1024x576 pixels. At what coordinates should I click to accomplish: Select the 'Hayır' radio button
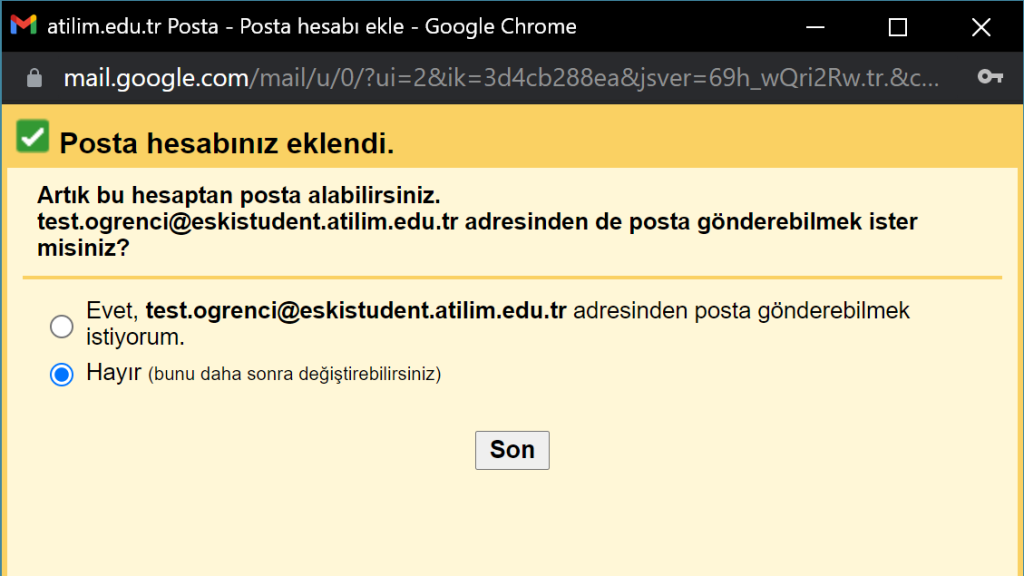pyautogui.click(x=61, y=375)
